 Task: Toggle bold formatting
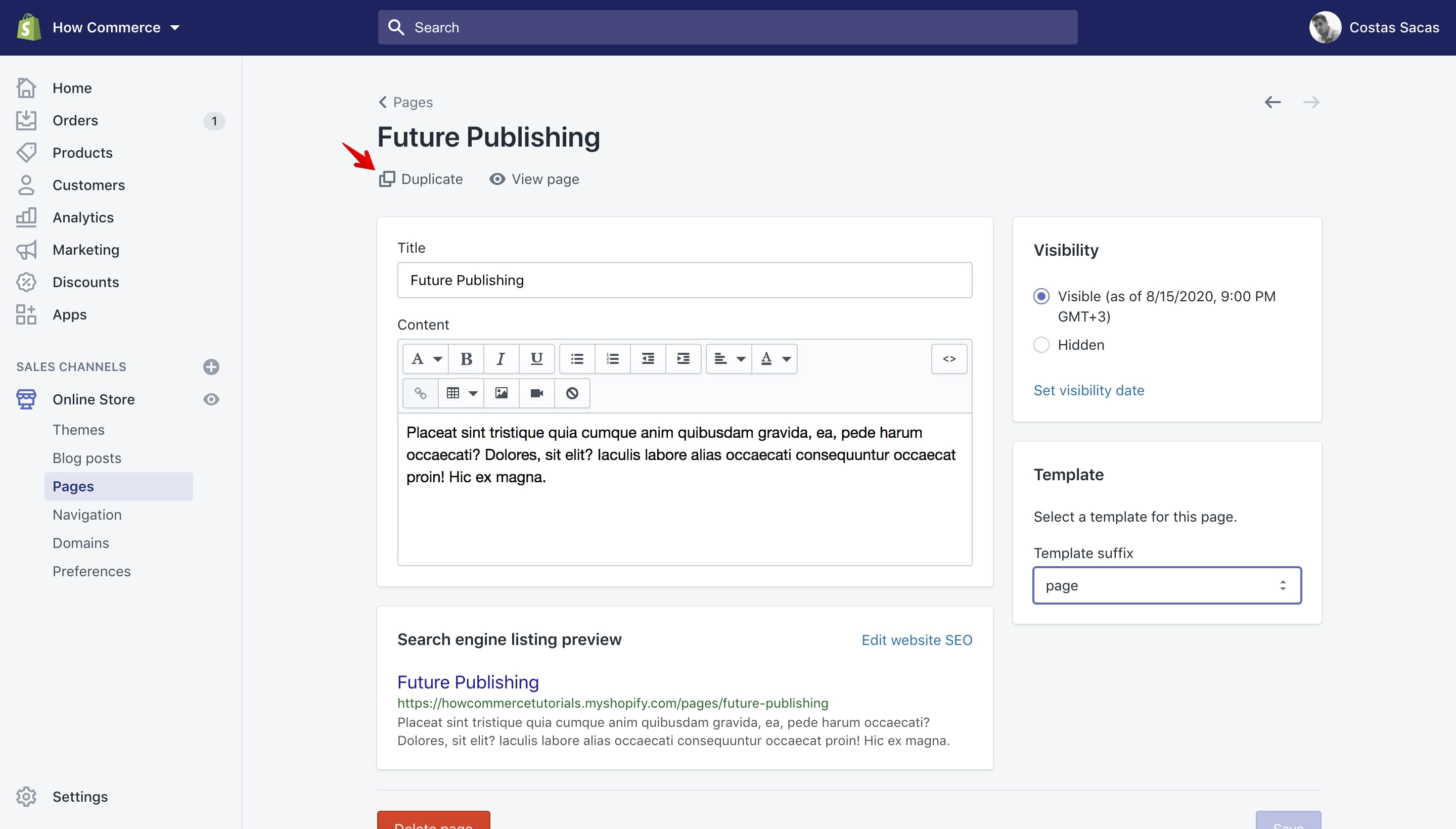[x=466, y=359]
